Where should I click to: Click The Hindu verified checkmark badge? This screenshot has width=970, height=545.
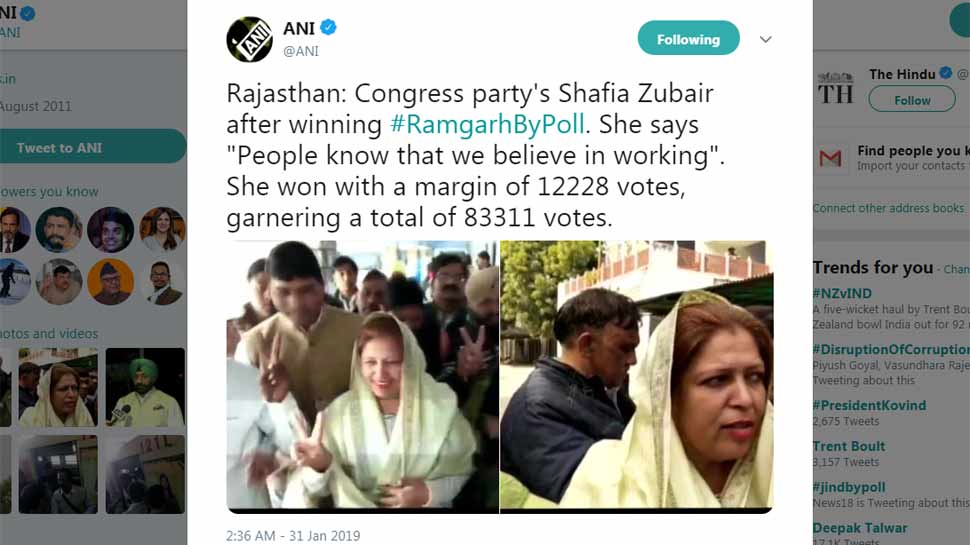(945, 73)
